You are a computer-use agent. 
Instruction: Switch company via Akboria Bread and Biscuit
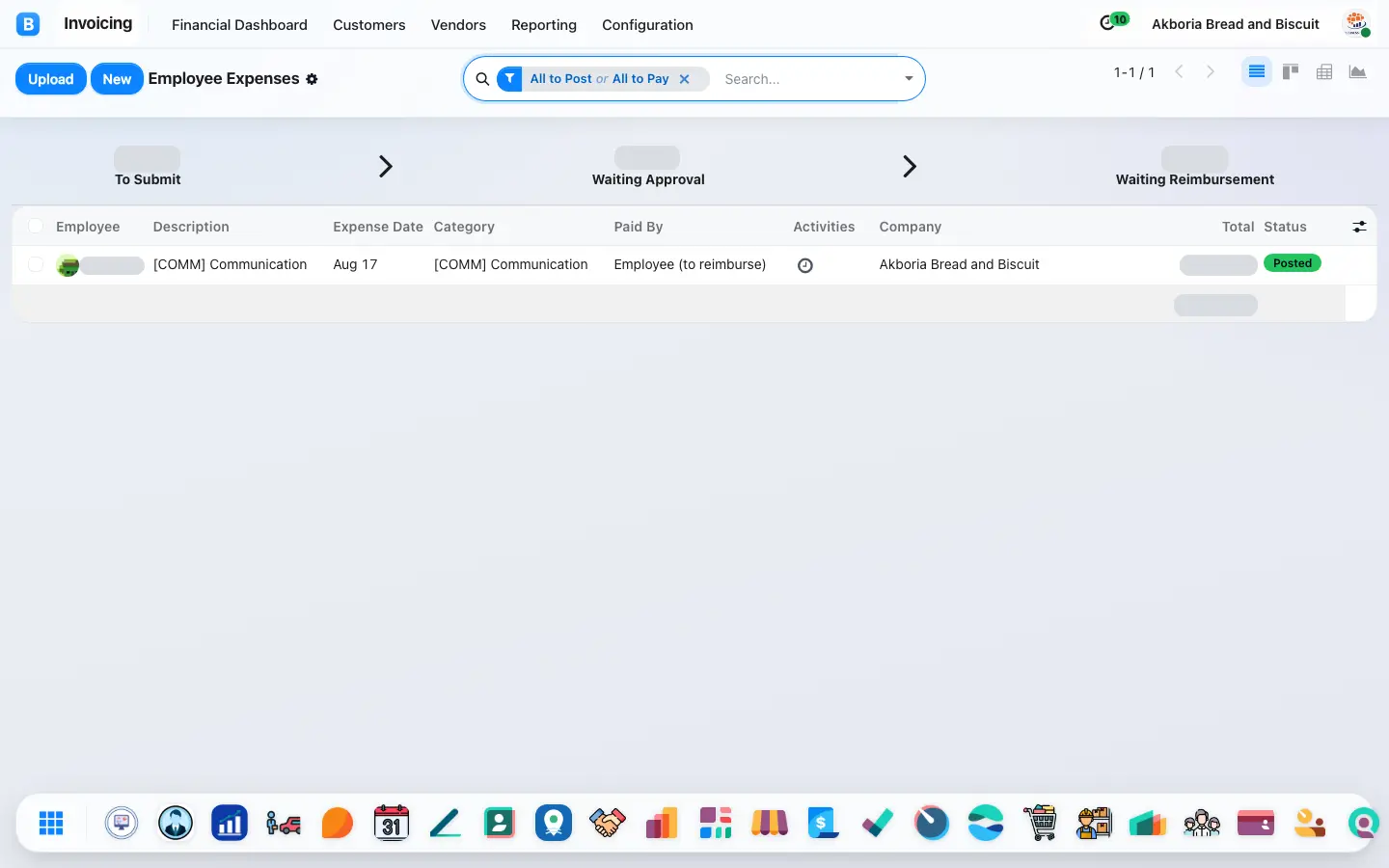pyautogui.click(x=1236, y=24)
